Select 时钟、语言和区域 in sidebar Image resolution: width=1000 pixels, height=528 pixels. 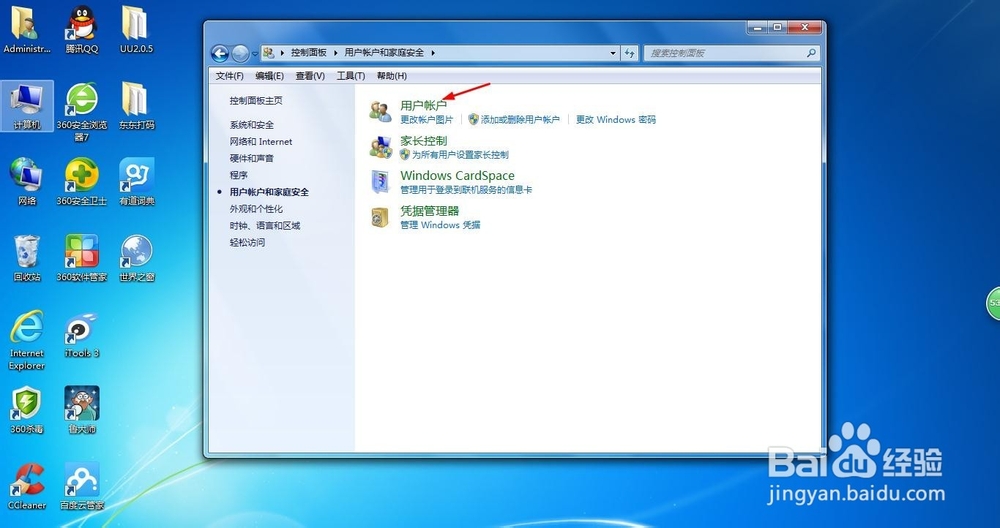[265, 226]
